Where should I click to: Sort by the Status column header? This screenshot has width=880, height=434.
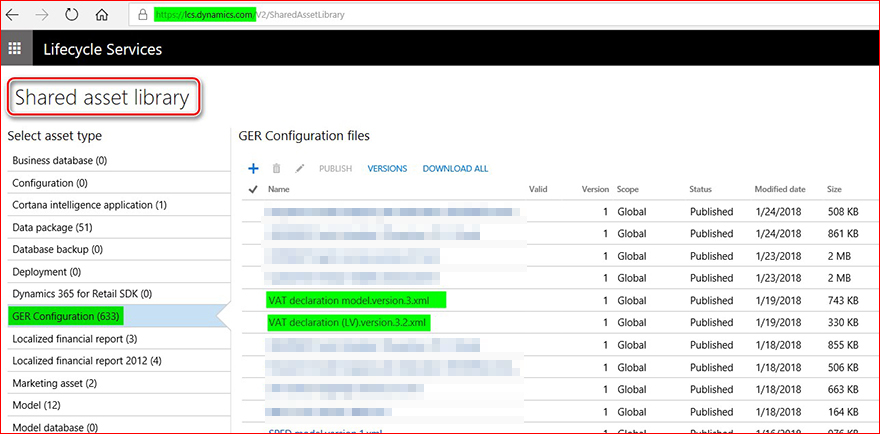tap(700, 190)
